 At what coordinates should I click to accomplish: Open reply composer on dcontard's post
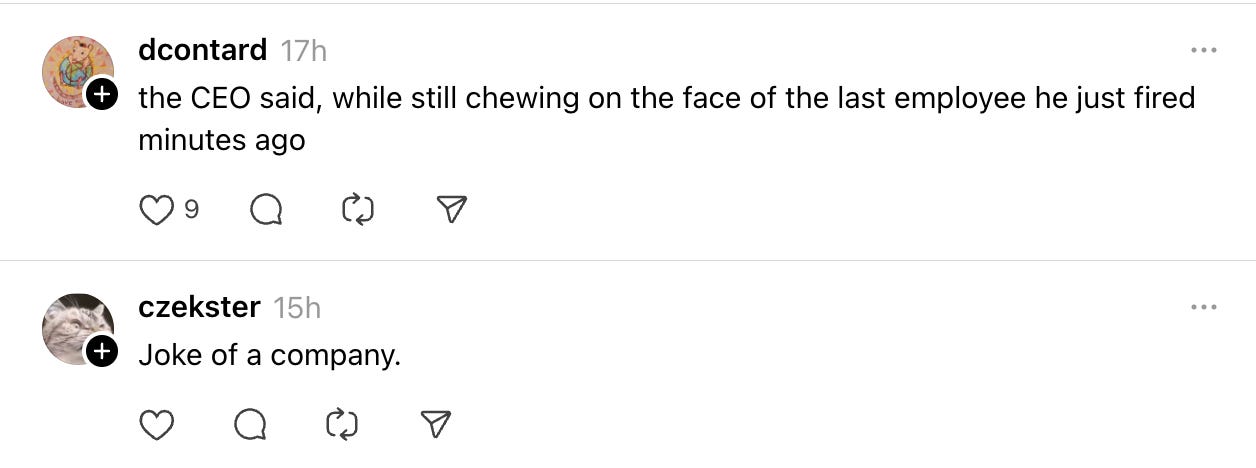pyautogui.click(x=265, y=210)
